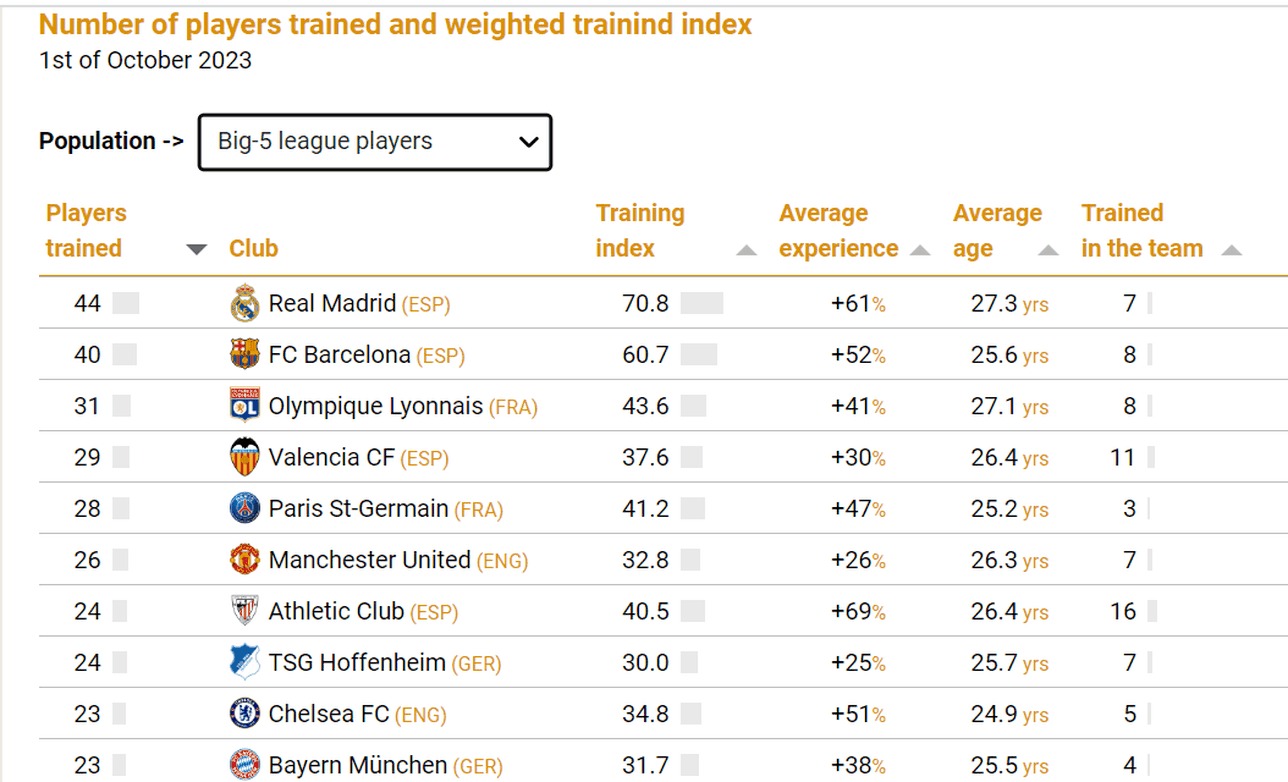The image size is (1288, 782).
Task: Click the Real Madrid club crest
Action: coord(245,304)
